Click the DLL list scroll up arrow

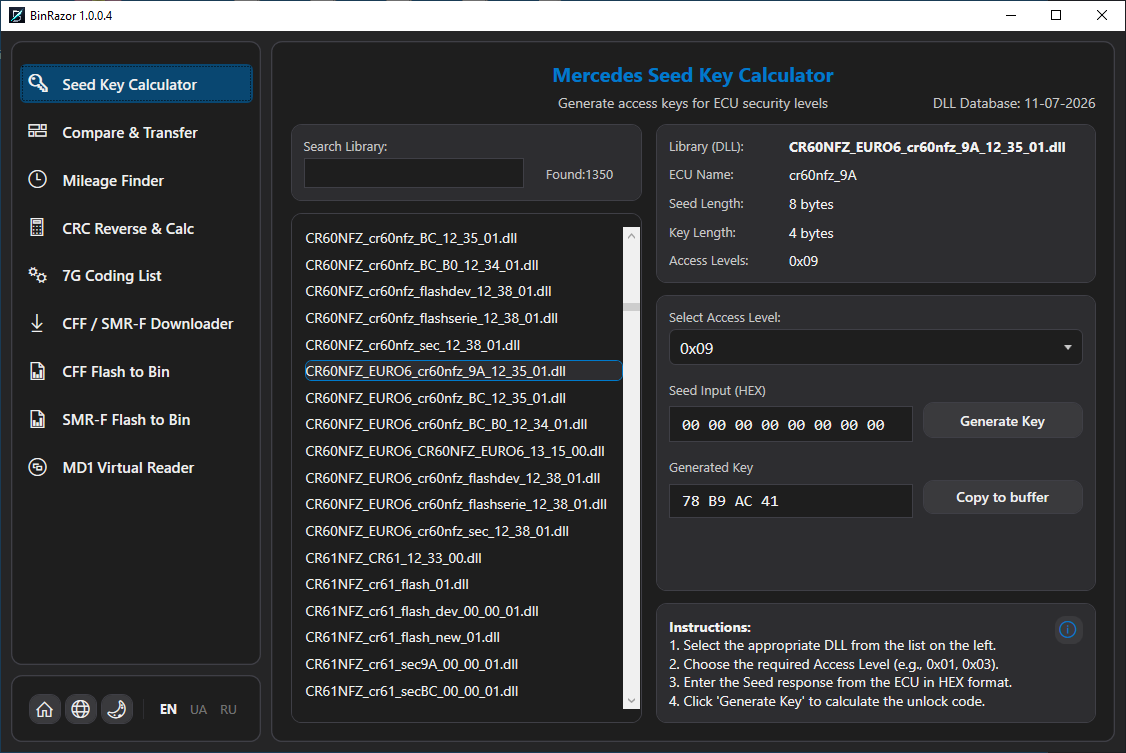(x=632, y=235)
